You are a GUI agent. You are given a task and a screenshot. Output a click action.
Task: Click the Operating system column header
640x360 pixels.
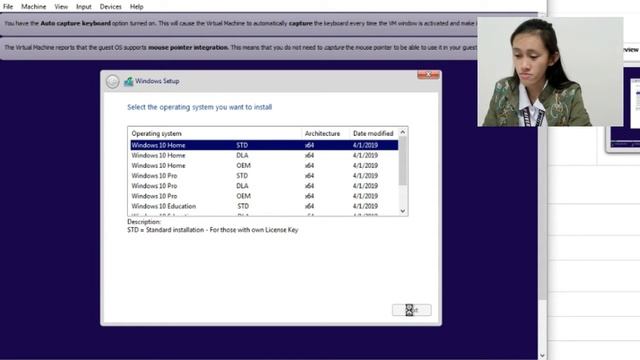point(215,133)
